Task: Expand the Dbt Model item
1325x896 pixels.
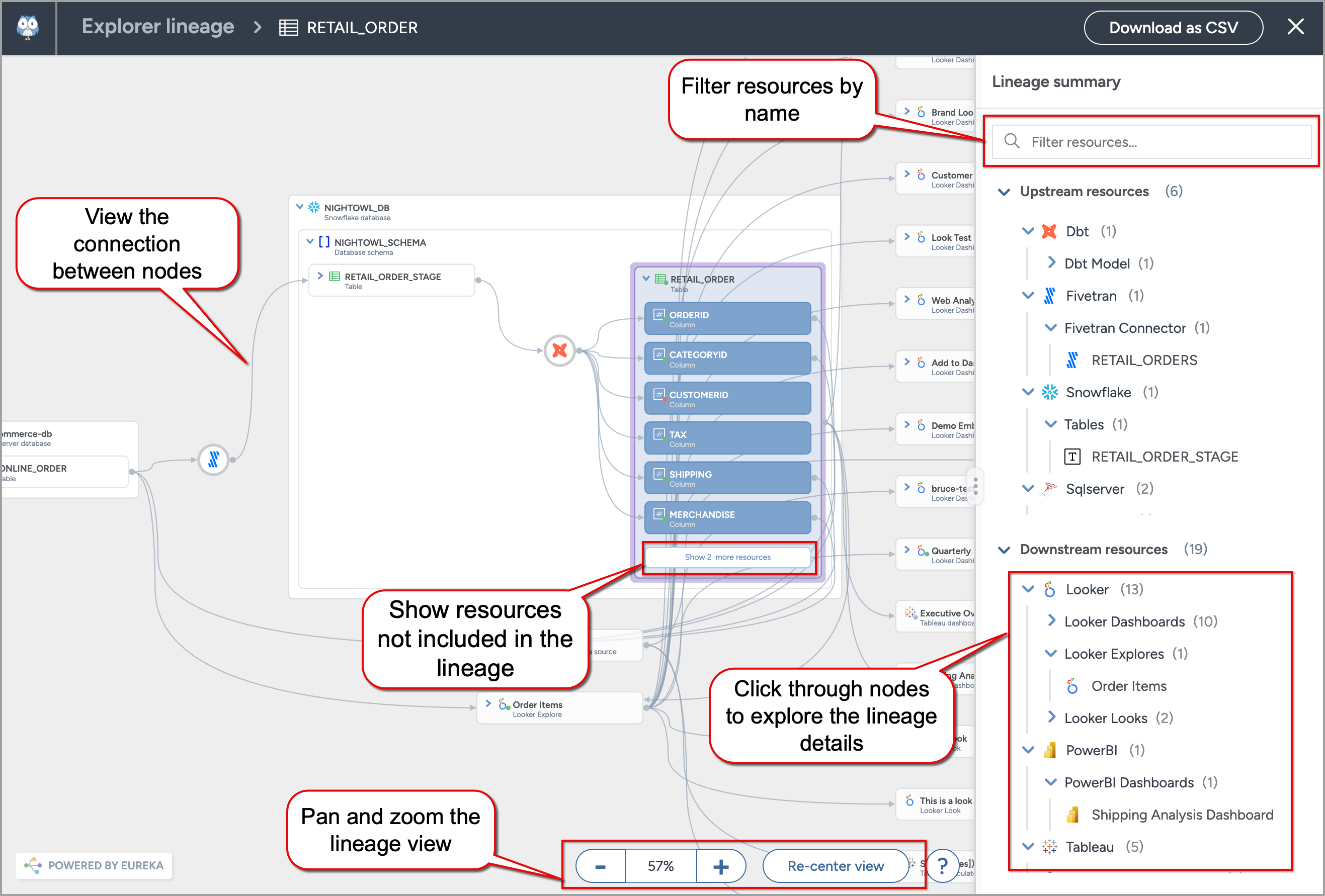Action: tap(1051, 263)
